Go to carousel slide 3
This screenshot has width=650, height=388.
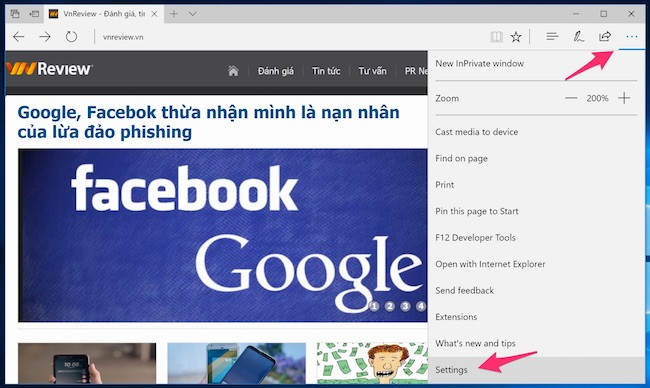pyautogui.click(x=405, y=306)
